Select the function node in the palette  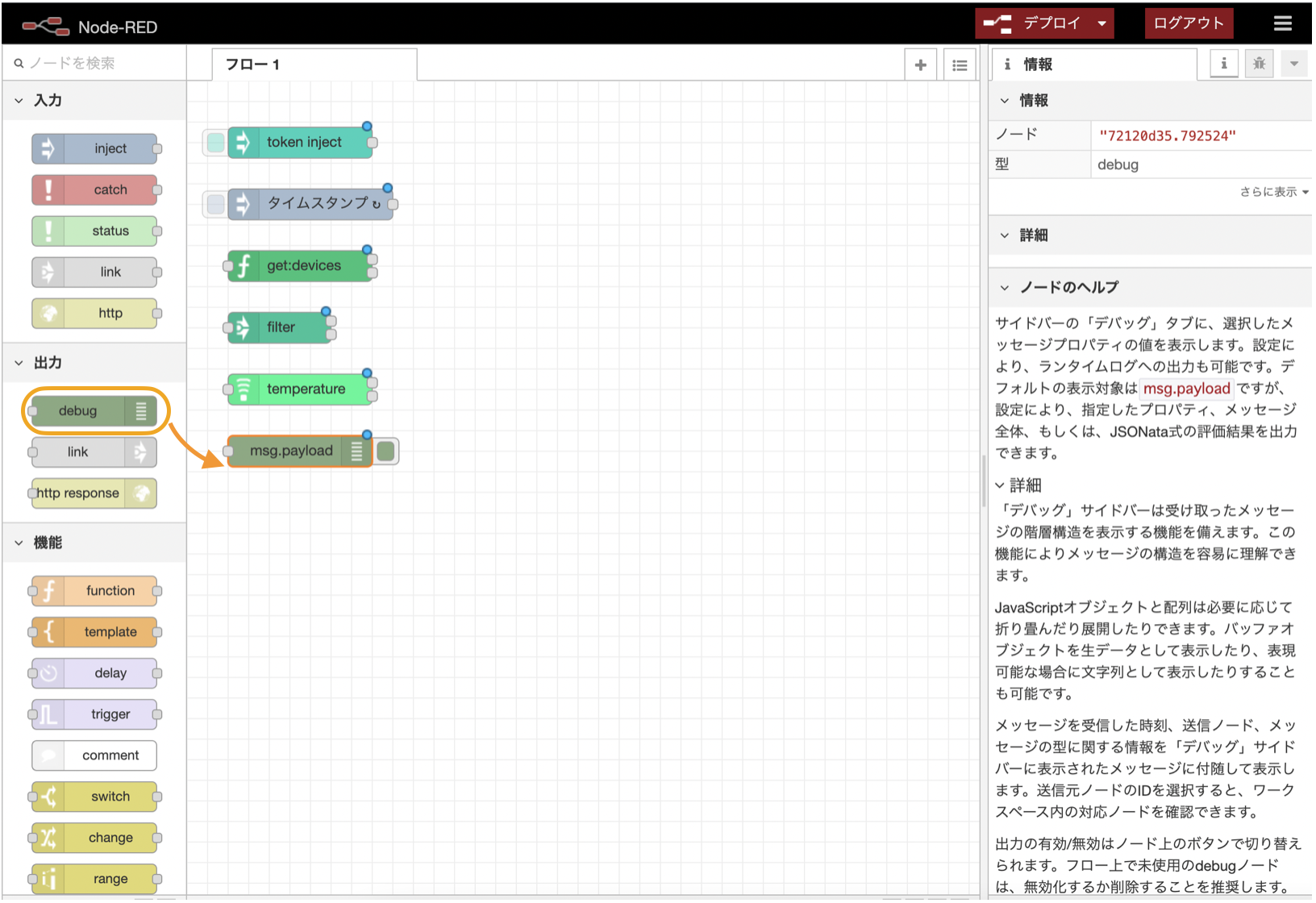(94, 590)
